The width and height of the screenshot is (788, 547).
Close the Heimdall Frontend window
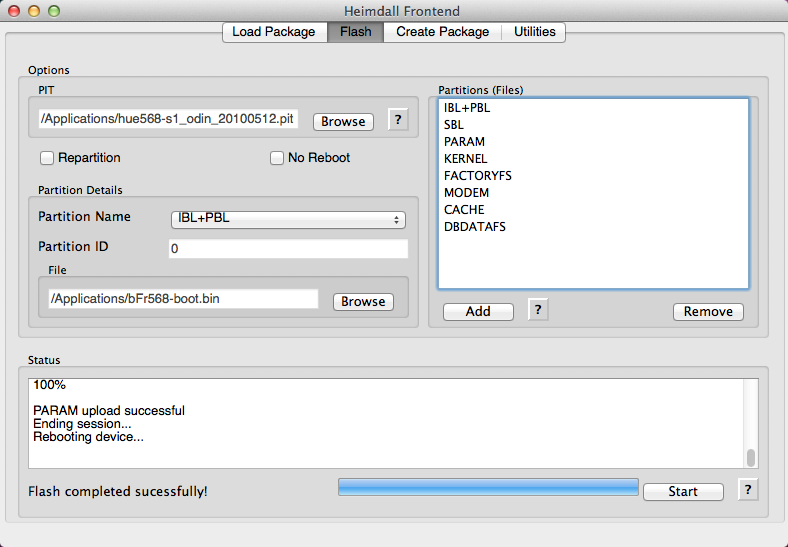(x=14, y=11)
